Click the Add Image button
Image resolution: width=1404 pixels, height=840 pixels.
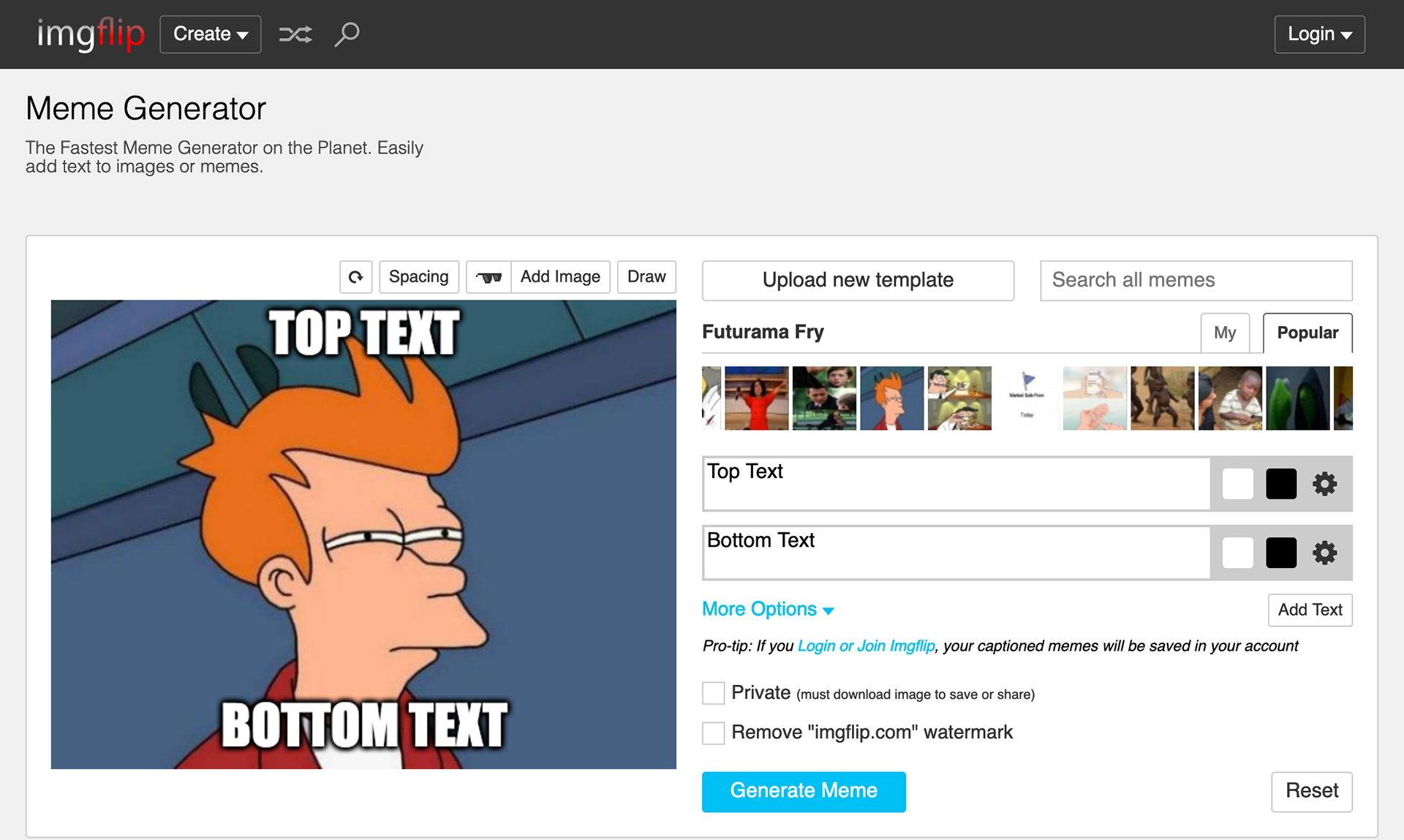pos(560,277)
